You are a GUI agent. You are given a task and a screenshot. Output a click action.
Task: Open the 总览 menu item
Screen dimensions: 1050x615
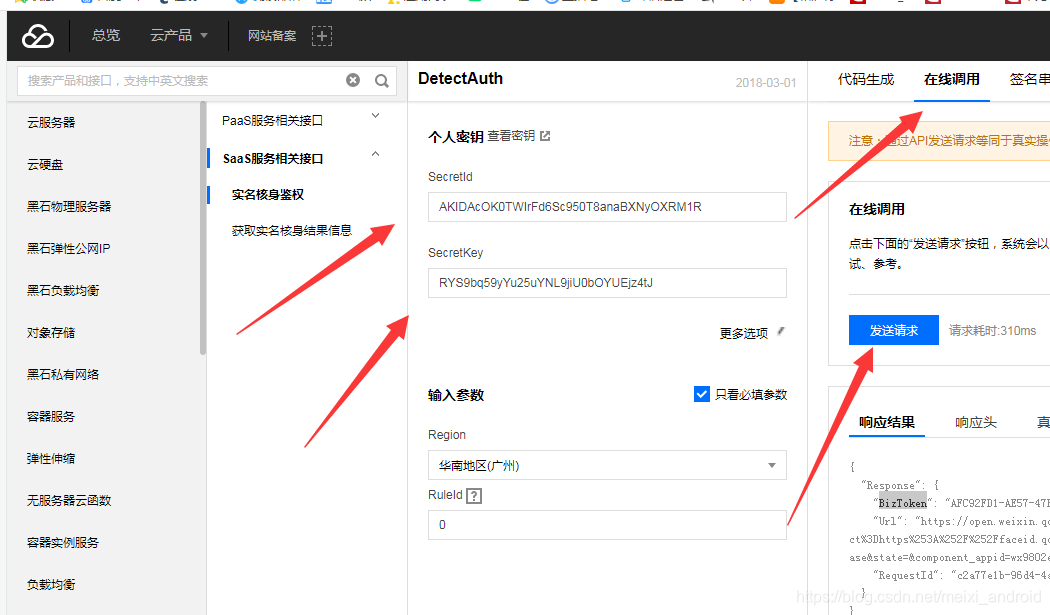(x=106, y=36)
